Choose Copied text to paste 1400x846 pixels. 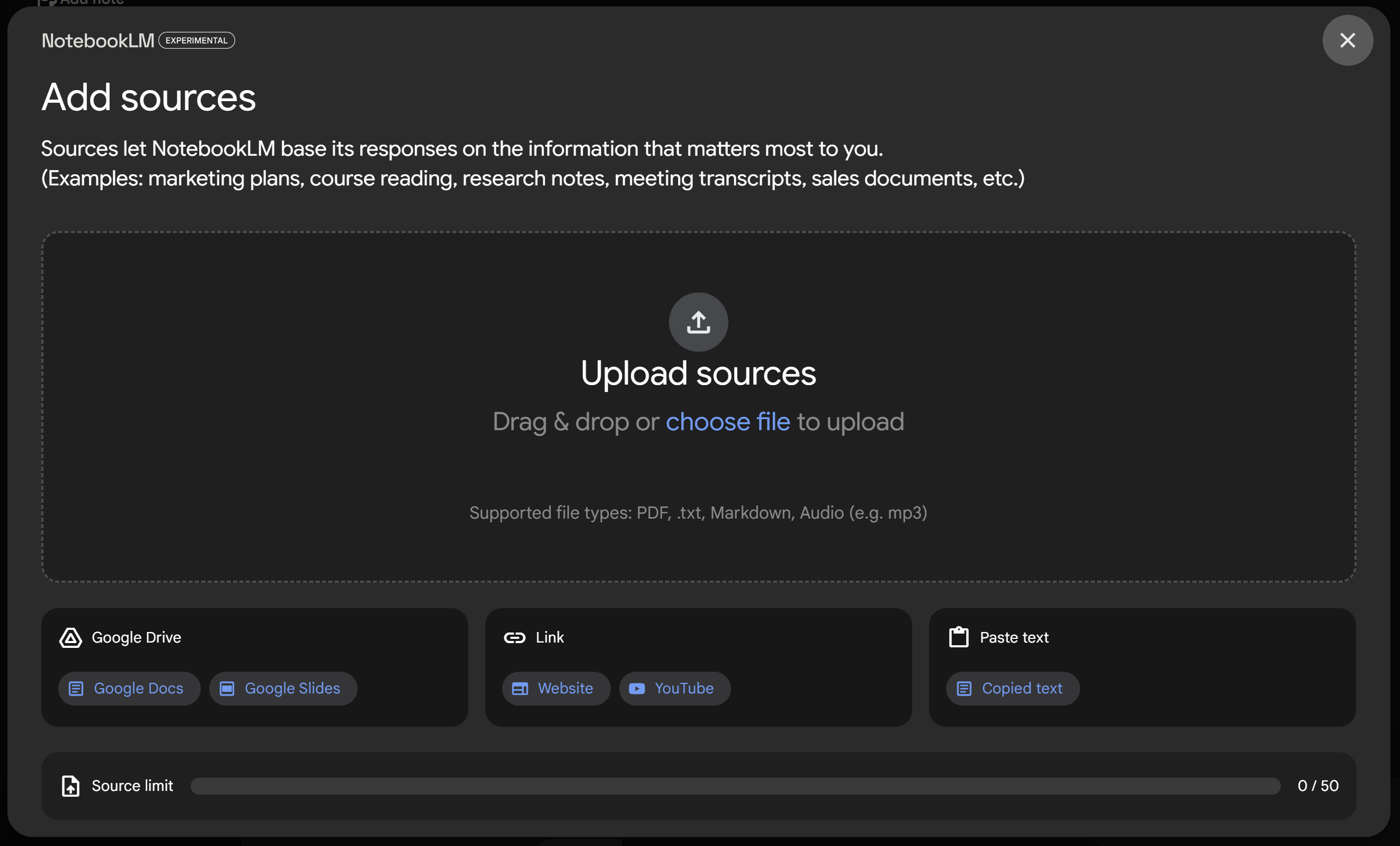click(x=1012, y=689)
